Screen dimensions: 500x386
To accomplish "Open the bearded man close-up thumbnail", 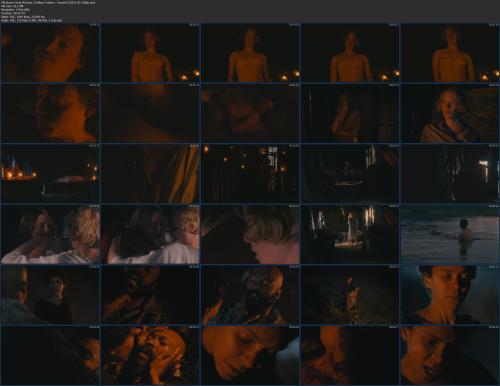I will point(250,295).
